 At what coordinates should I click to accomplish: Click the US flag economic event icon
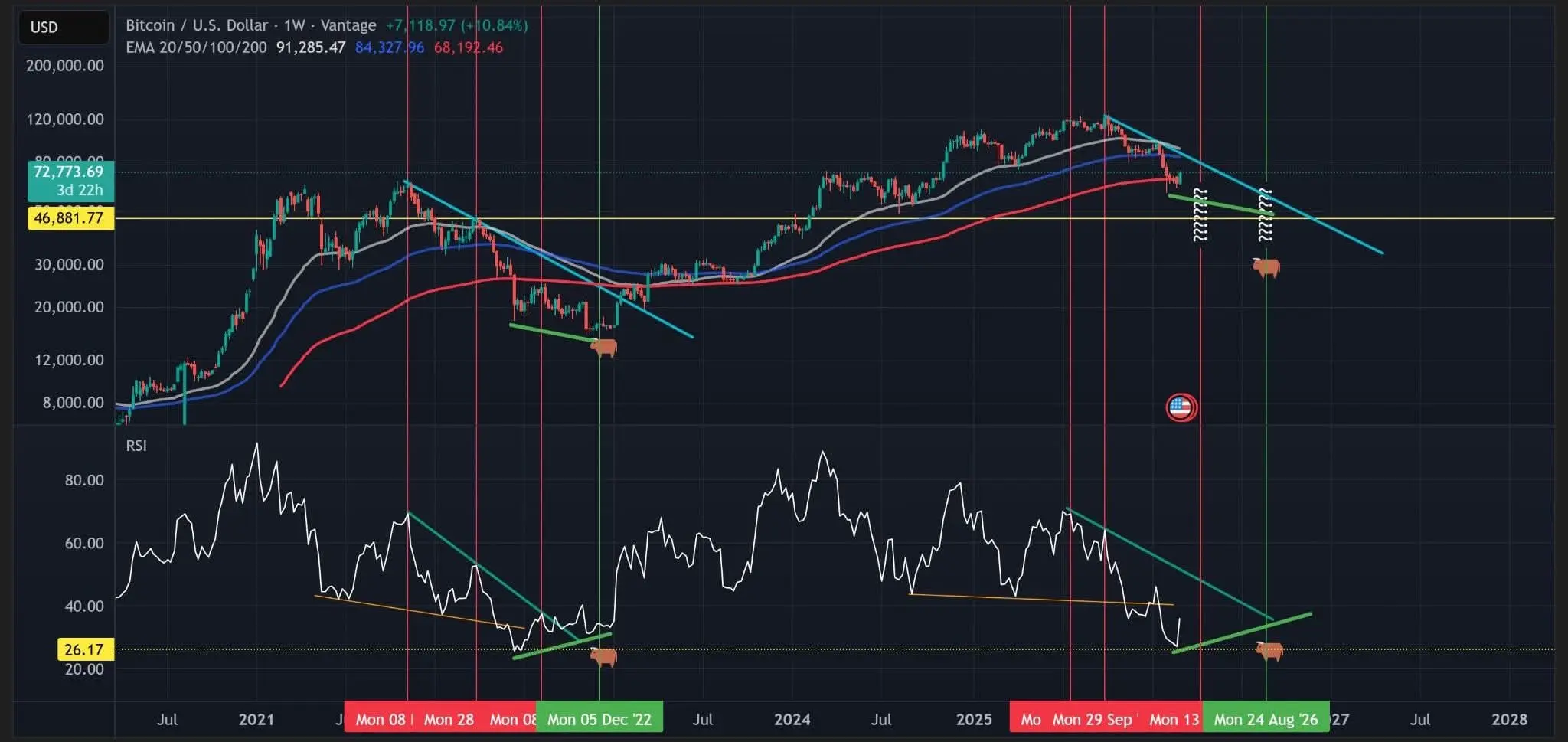click(1181, 407)
